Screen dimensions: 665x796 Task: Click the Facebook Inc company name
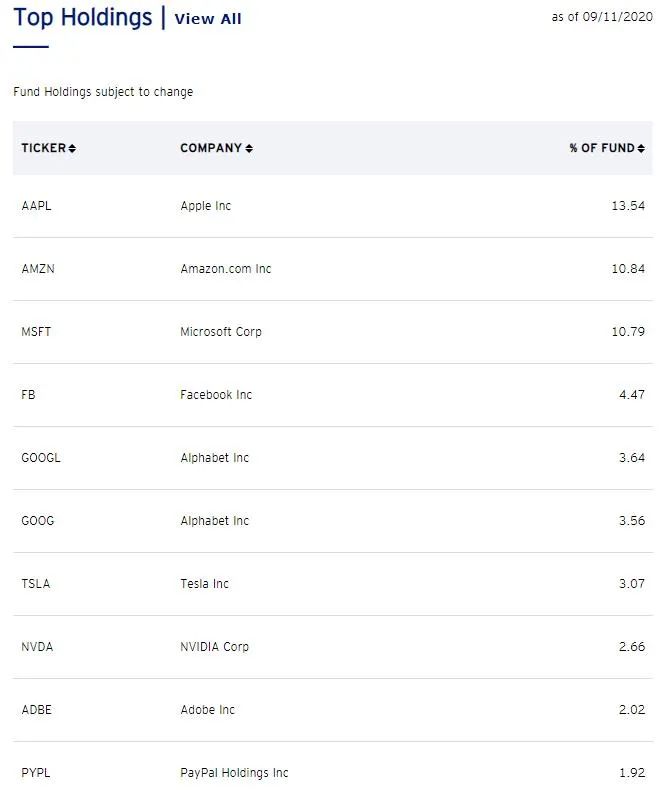click(x=216, y=395)
